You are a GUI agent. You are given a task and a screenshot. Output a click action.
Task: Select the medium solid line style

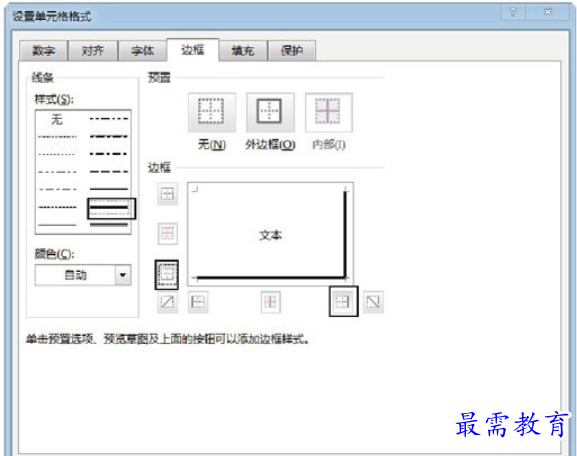click(x=109, y=189)
